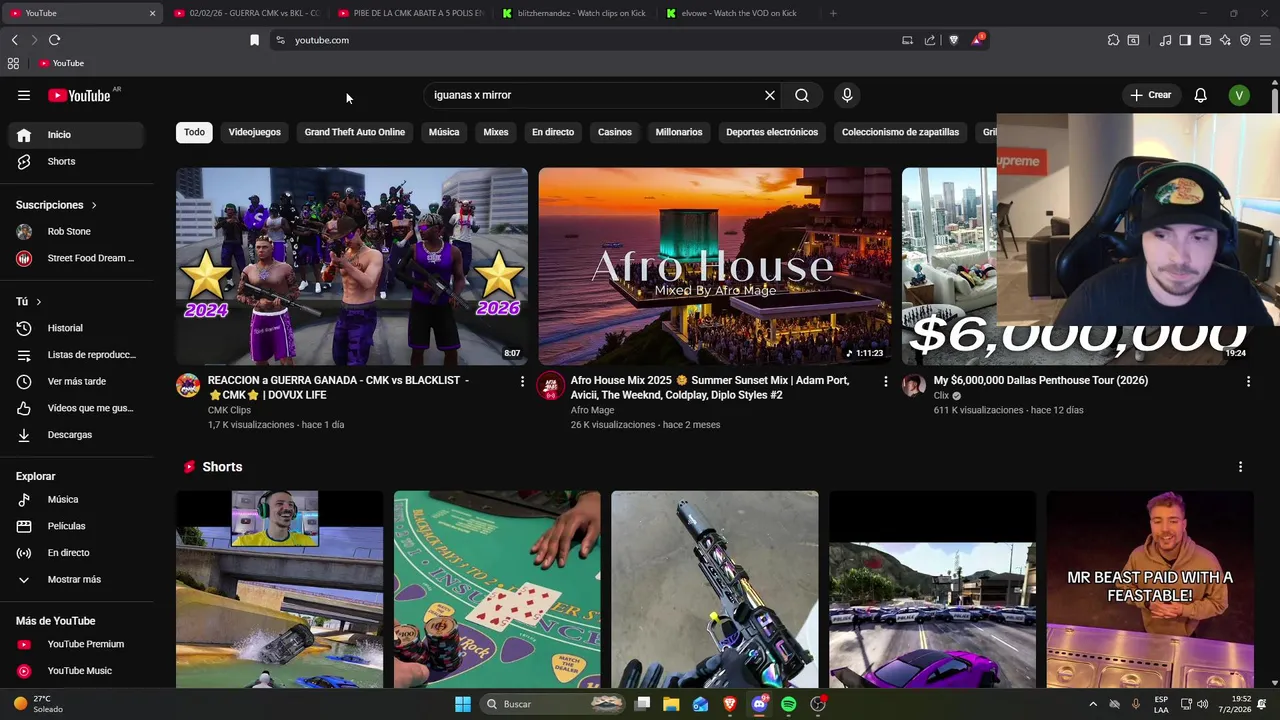Bookmark this page with the bookmark icon

point(254,40)
